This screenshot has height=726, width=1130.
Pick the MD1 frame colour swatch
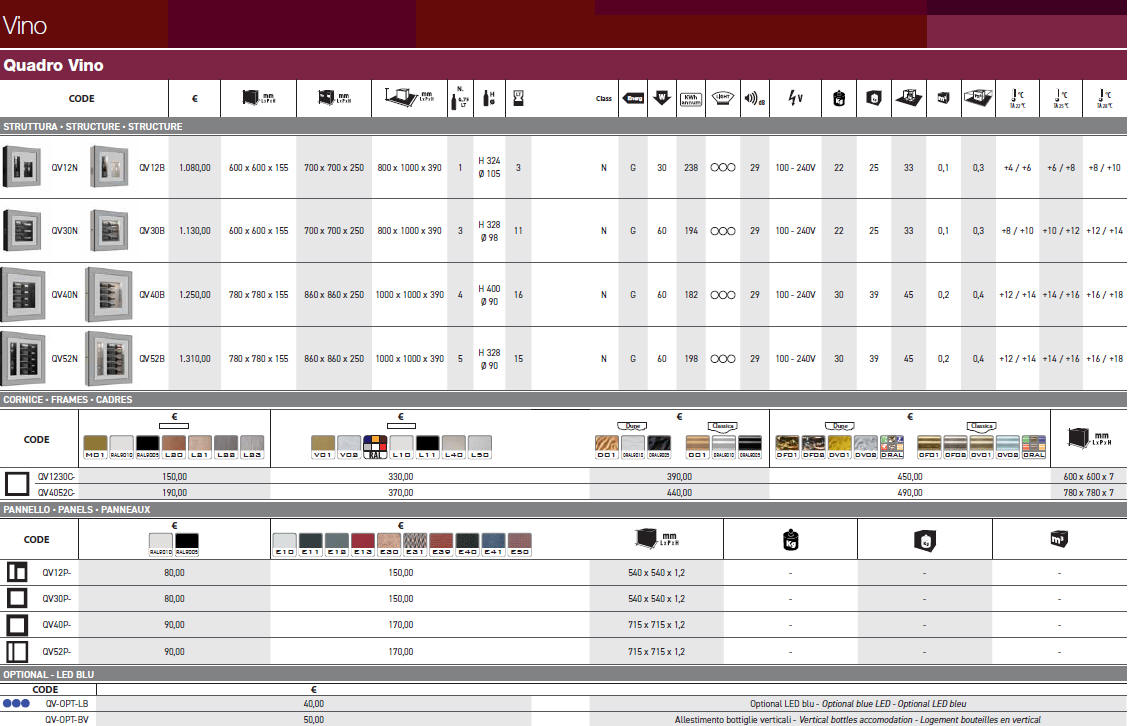click(x=95, y=447)
